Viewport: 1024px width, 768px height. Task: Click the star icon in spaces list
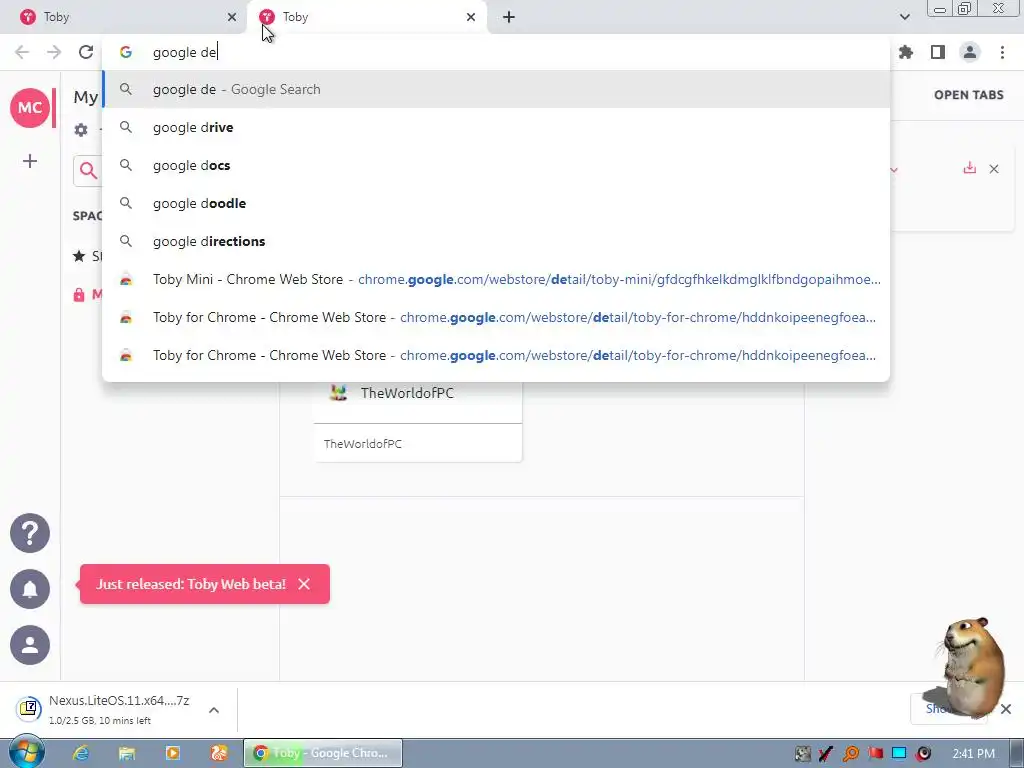click(x=79, y=255)
